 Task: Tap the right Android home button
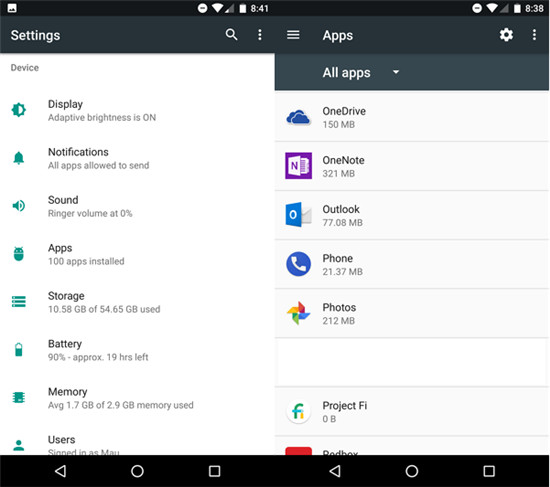[x=412, y=471]
